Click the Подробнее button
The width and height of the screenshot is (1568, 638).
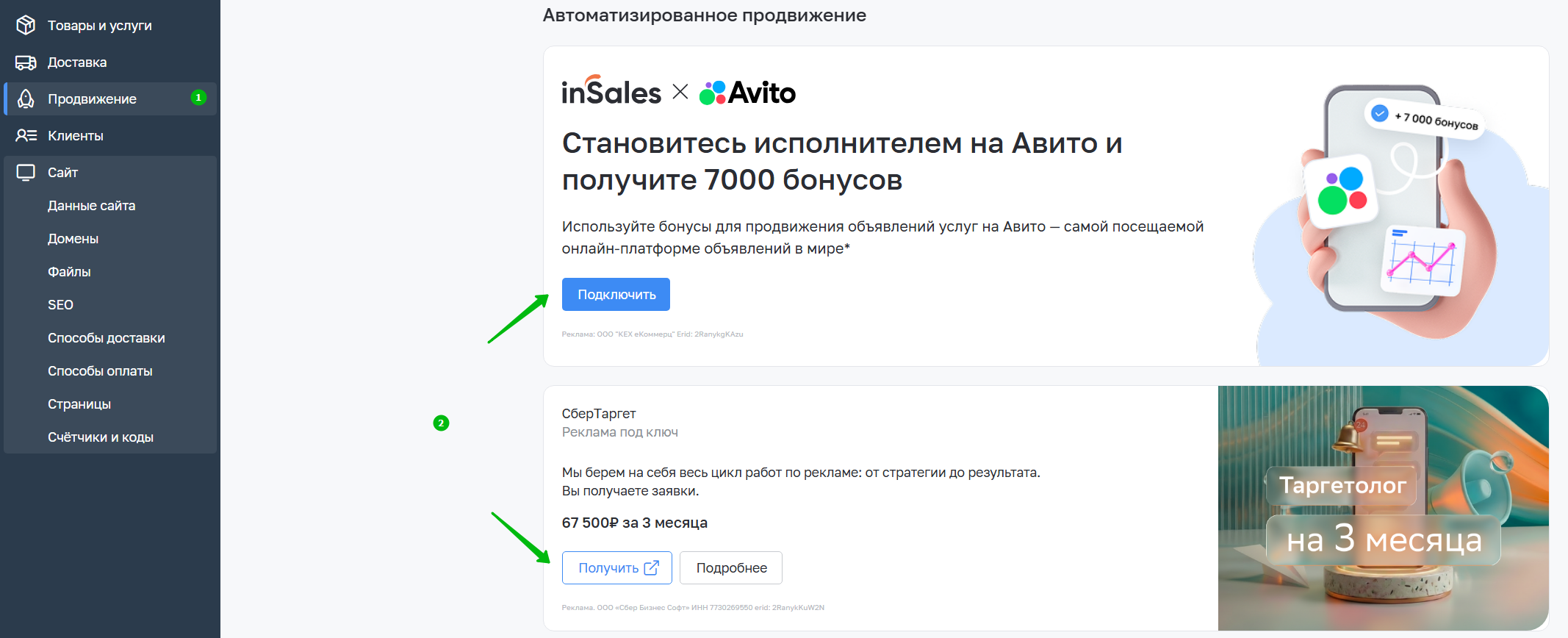(x=731, y=567)
